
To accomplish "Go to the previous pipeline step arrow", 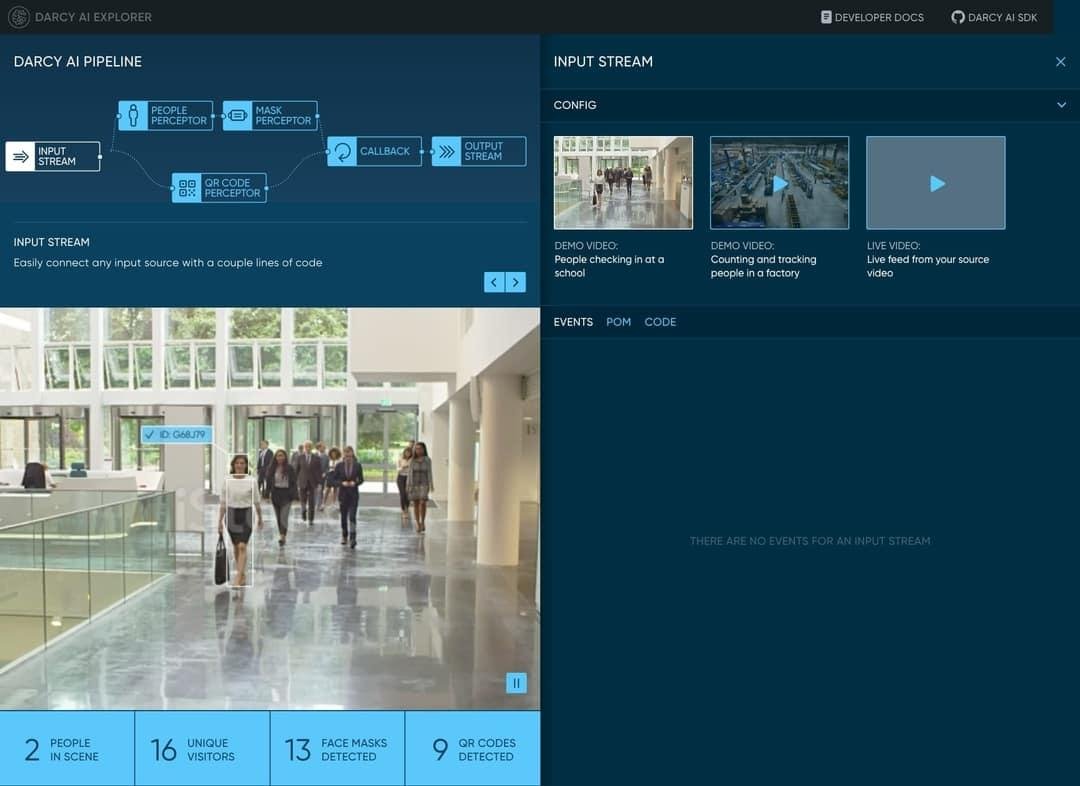I will pos(494,282).
